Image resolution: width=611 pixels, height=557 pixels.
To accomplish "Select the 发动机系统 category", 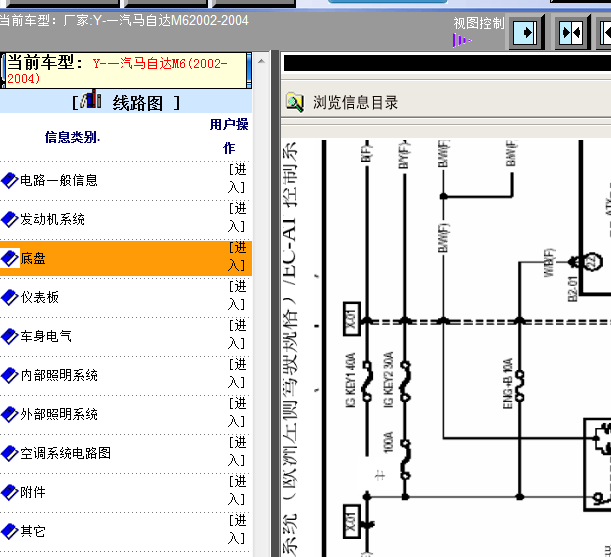I will coord(52,219).
